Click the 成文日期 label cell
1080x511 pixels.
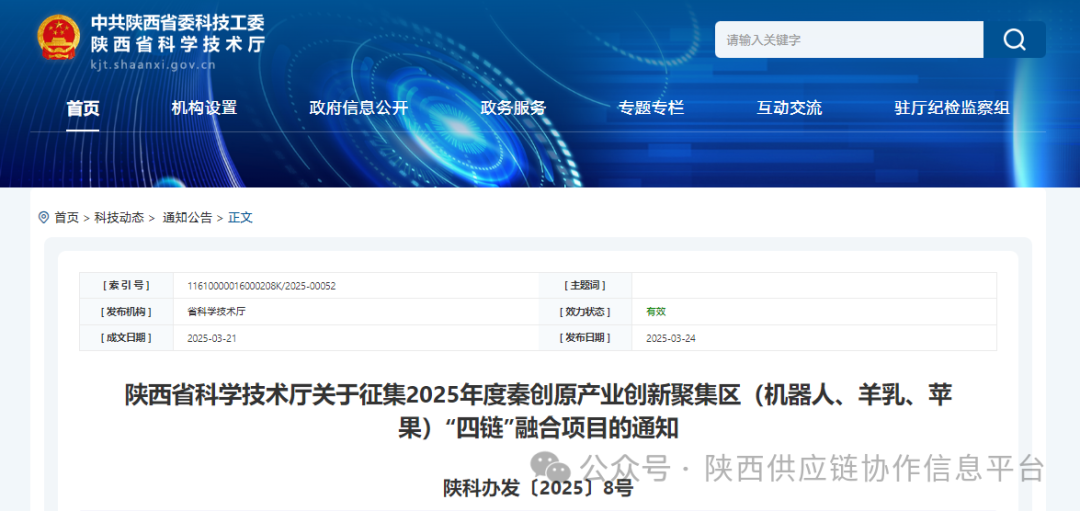[126, 338]
